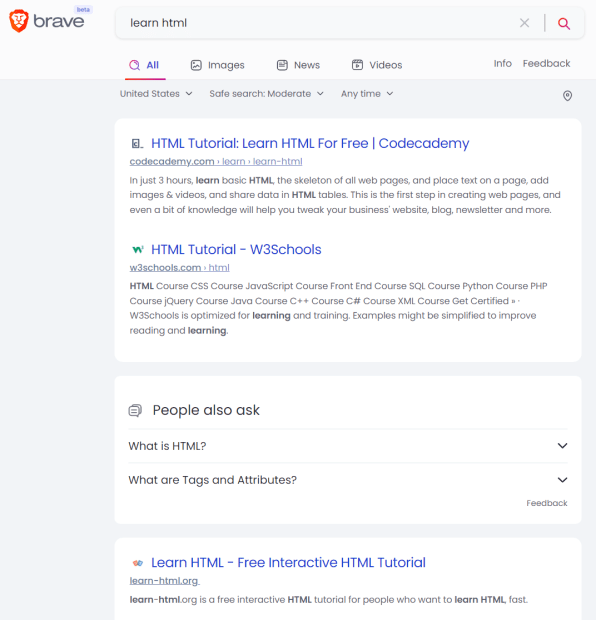This screenshot has width=596, height=620.
Task: Switch to the Videos tab
Action: click(x=377, y=65)
